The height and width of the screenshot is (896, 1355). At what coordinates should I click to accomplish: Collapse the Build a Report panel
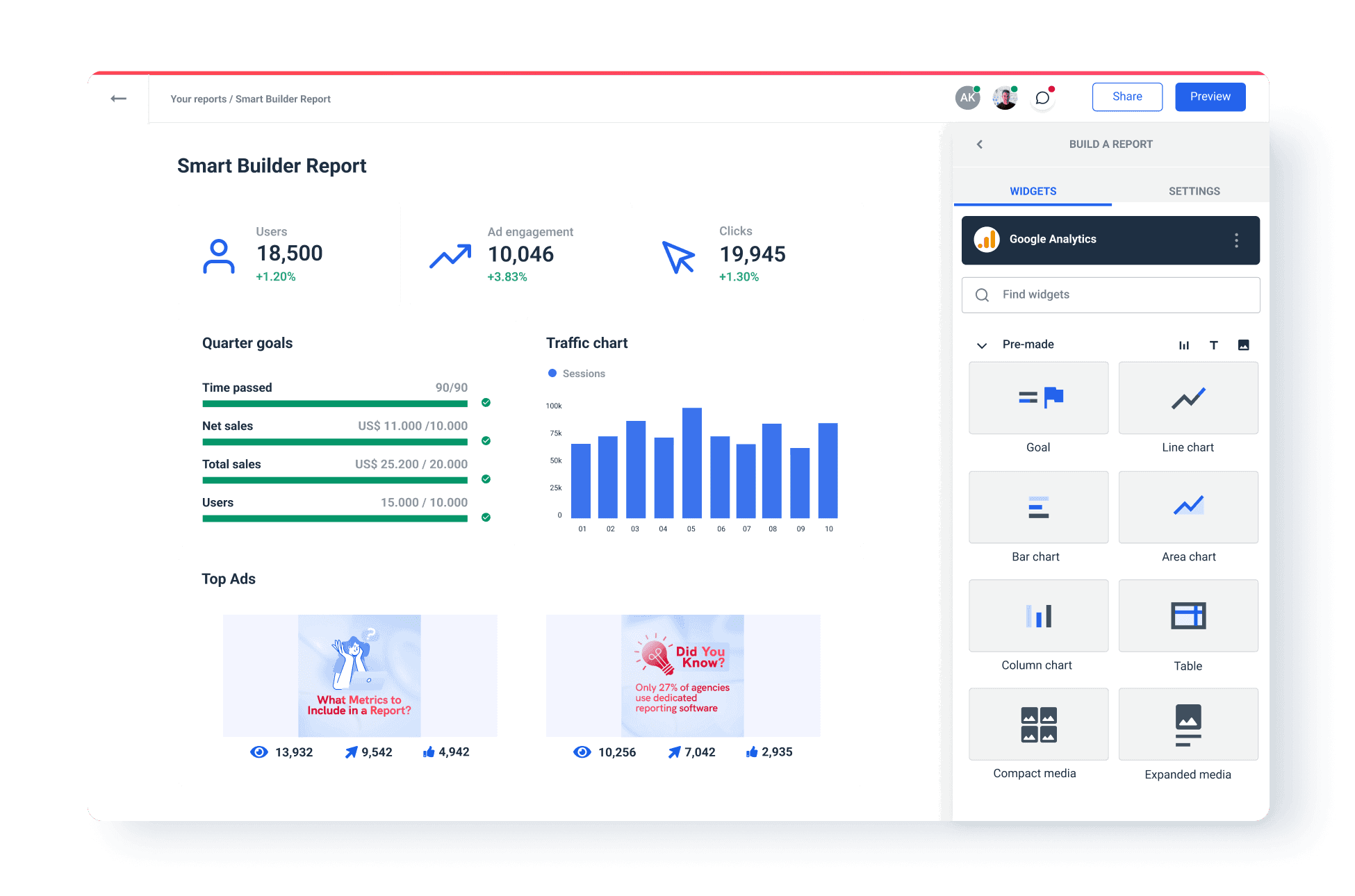(980, 144)
